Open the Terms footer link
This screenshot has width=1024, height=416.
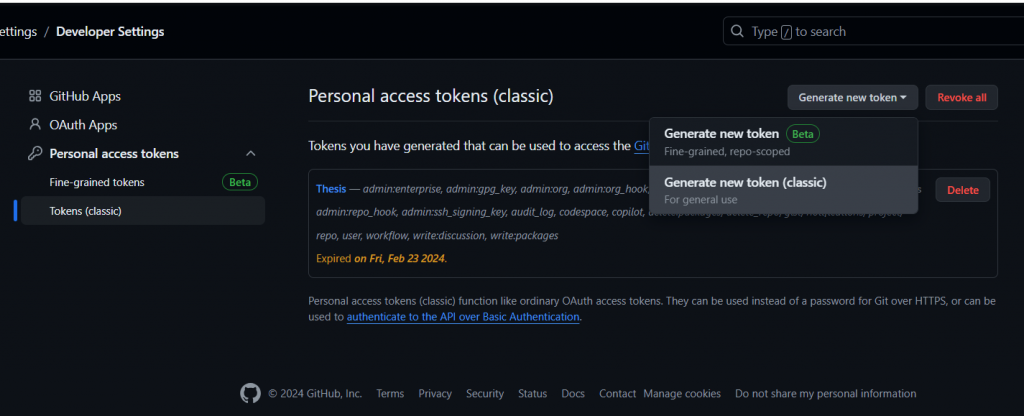[390, 394]
